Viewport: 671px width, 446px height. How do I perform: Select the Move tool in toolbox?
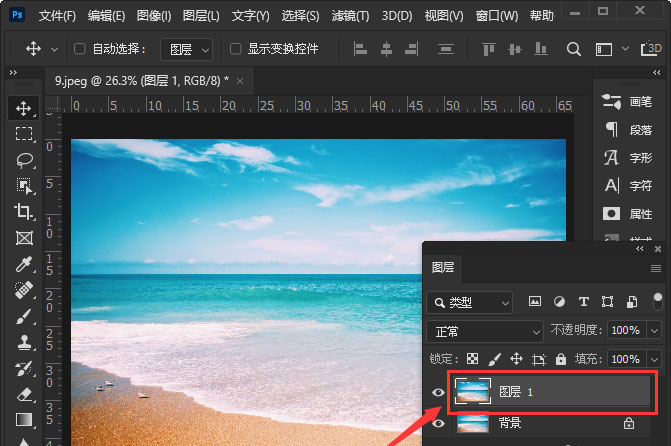[23, 108]
